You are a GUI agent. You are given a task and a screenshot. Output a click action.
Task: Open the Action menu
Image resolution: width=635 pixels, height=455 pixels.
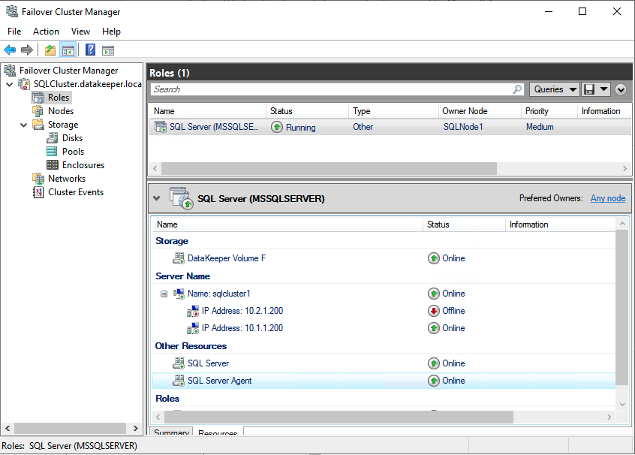pyautogui.click(x=46, y=32)
